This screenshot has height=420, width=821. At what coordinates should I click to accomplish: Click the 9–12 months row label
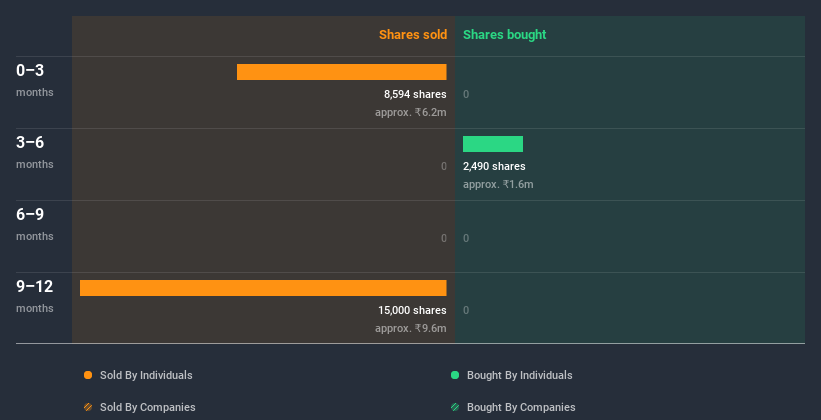(35, 296)
